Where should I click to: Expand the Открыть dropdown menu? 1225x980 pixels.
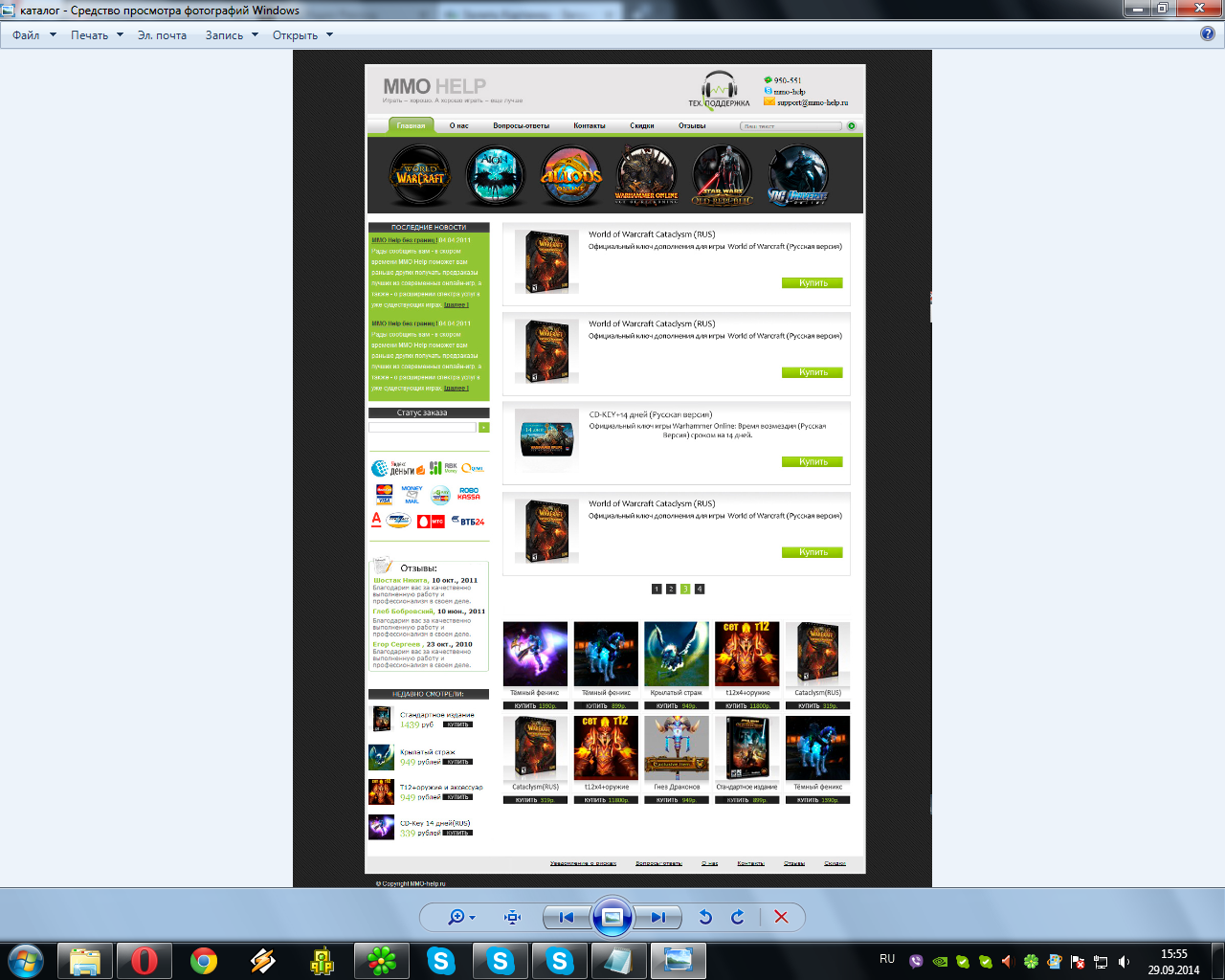pyautogui.click(x=302, y=35)
